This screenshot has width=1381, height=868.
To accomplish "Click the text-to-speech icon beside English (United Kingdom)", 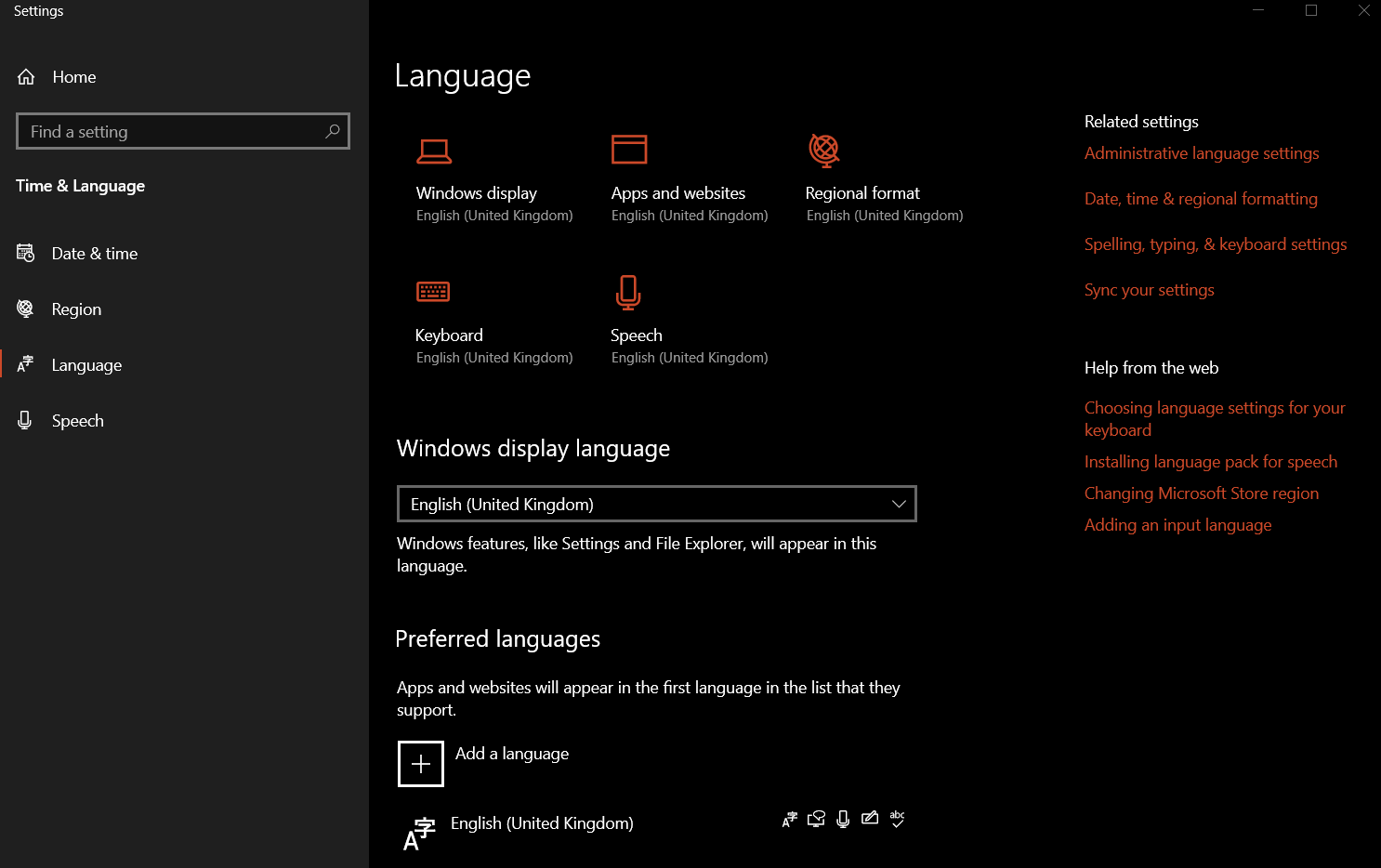I will (x=816, y=819).
